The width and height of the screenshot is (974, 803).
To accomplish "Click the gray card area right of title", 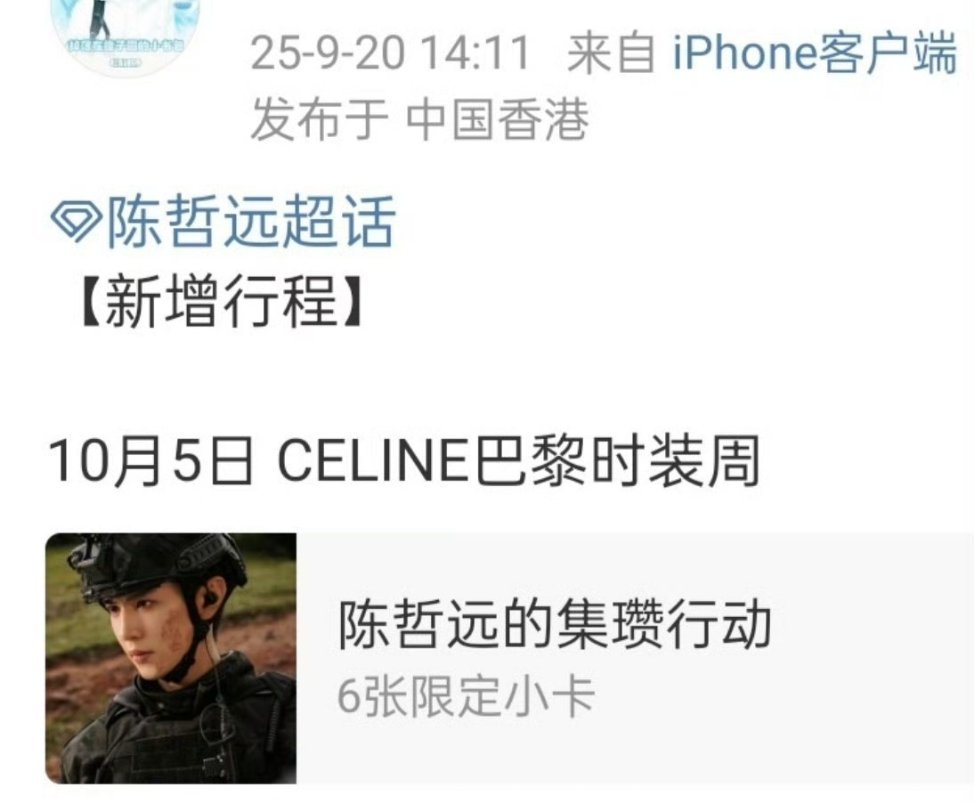I will [x=870, y=658].
